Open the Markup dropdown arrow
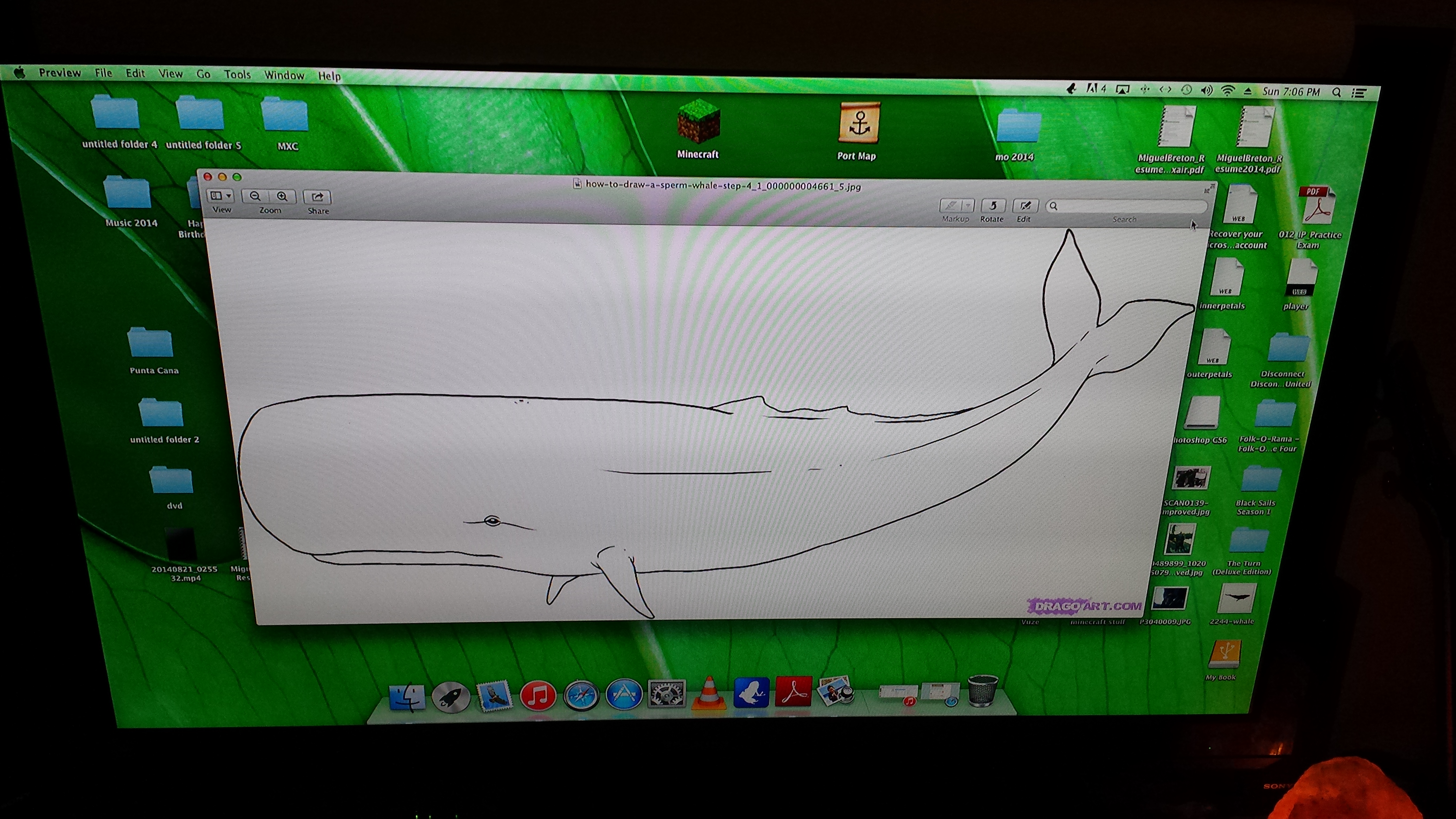The height and width of the screenshot is (819, 1456). [x=969, y=206]
